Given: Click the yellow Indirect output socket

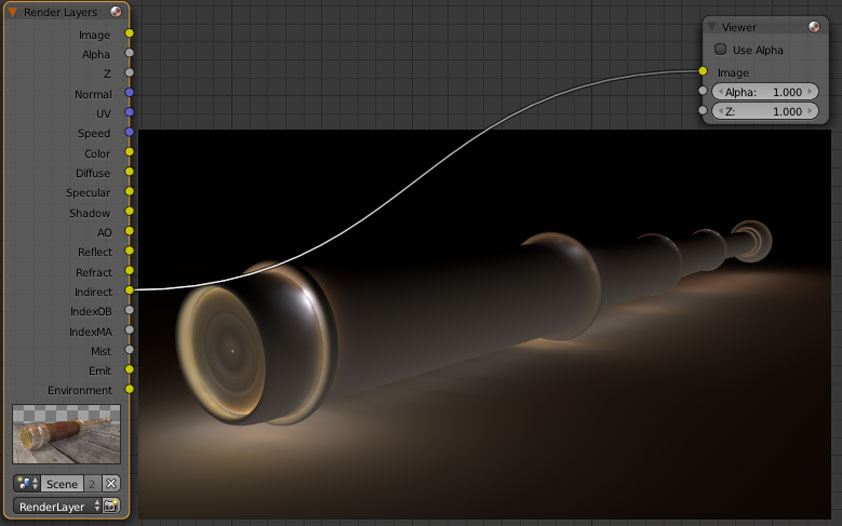Looking at the screenshot, I should tap(129, 291).
